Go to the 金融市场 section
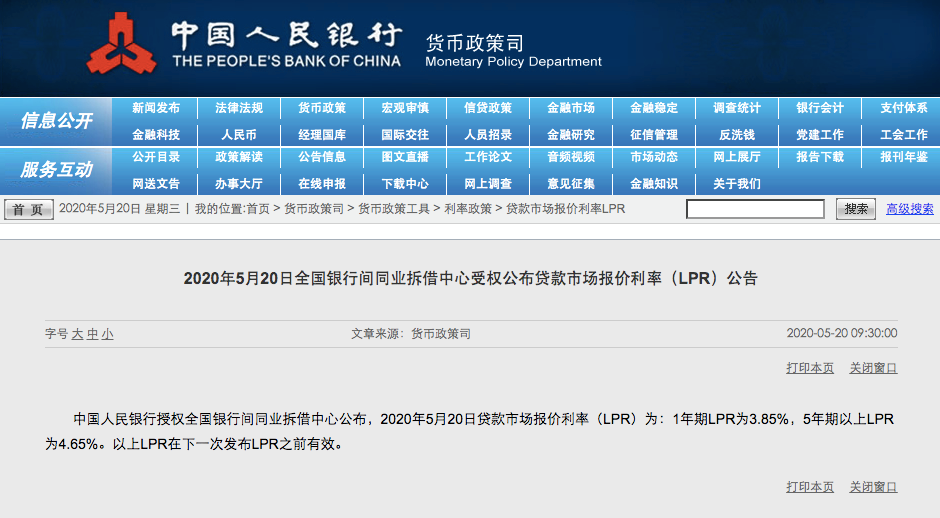The height and width of the screenshot is (518, 940). (x=570, y=108)
